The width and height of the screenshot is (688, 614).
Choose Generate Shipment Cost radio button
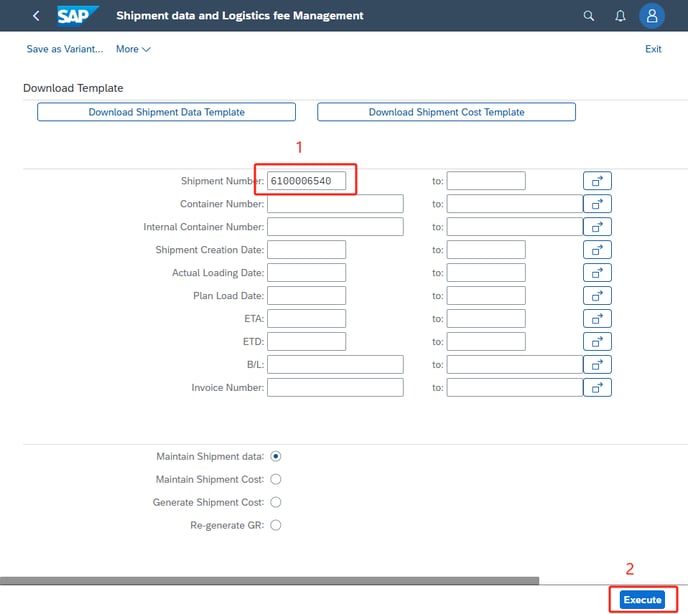(x=276, y=502)
